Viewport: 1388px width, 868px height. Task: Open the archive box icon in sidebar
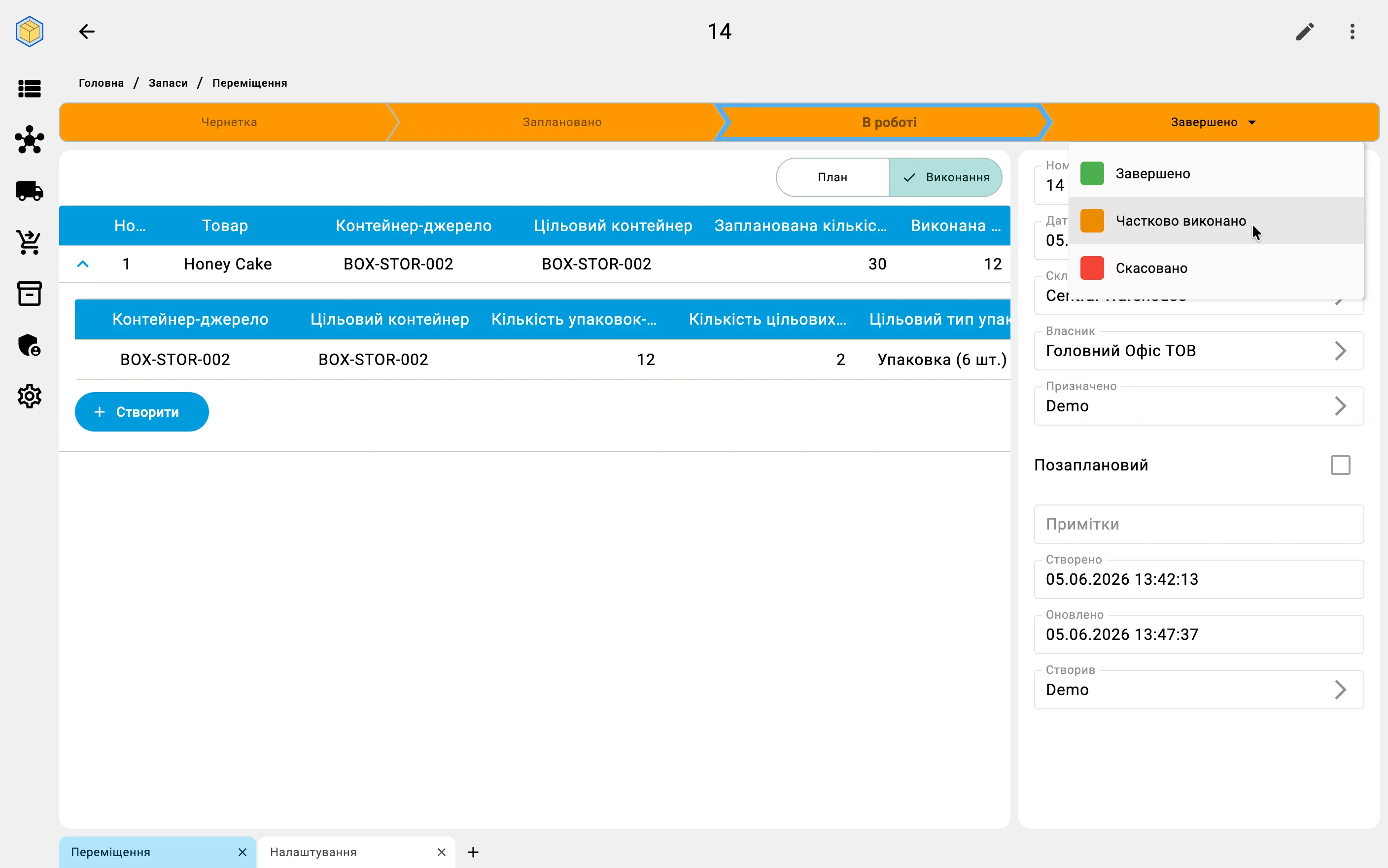pos(29,293)
